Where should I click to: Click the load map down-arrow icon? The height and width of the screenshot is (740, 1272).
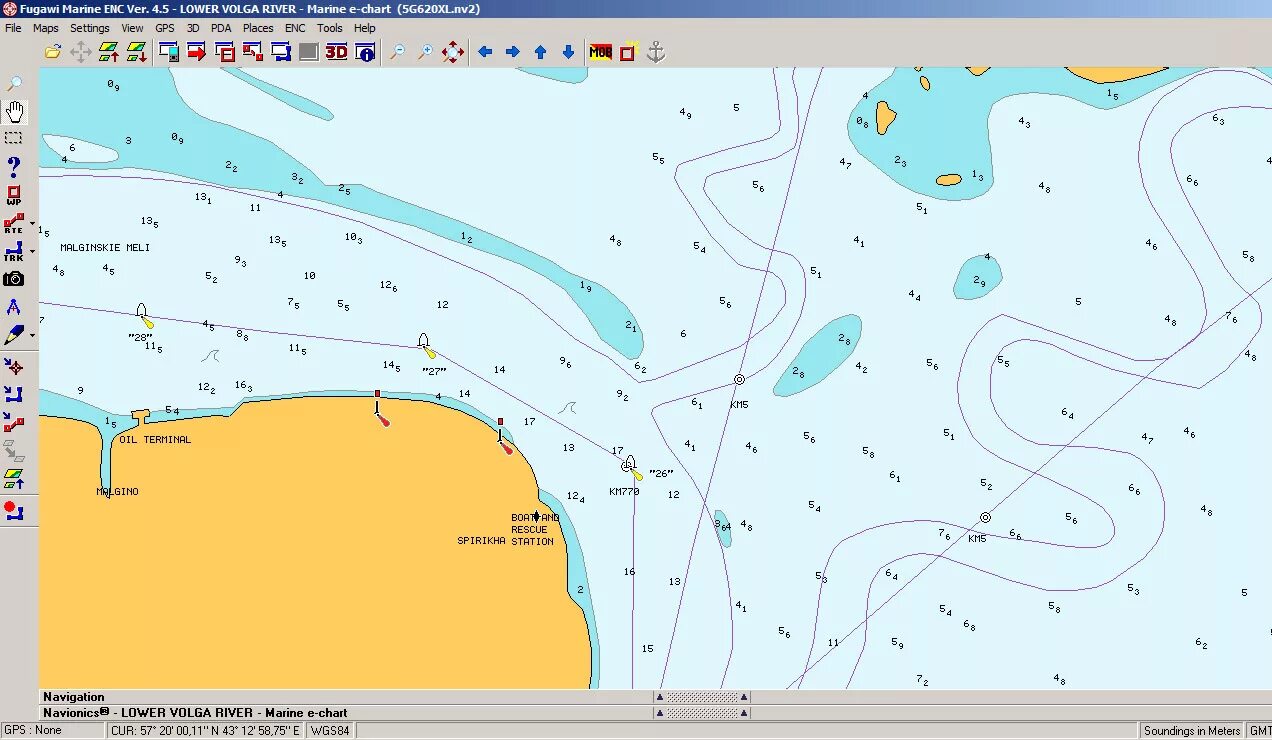coord(137,52)
